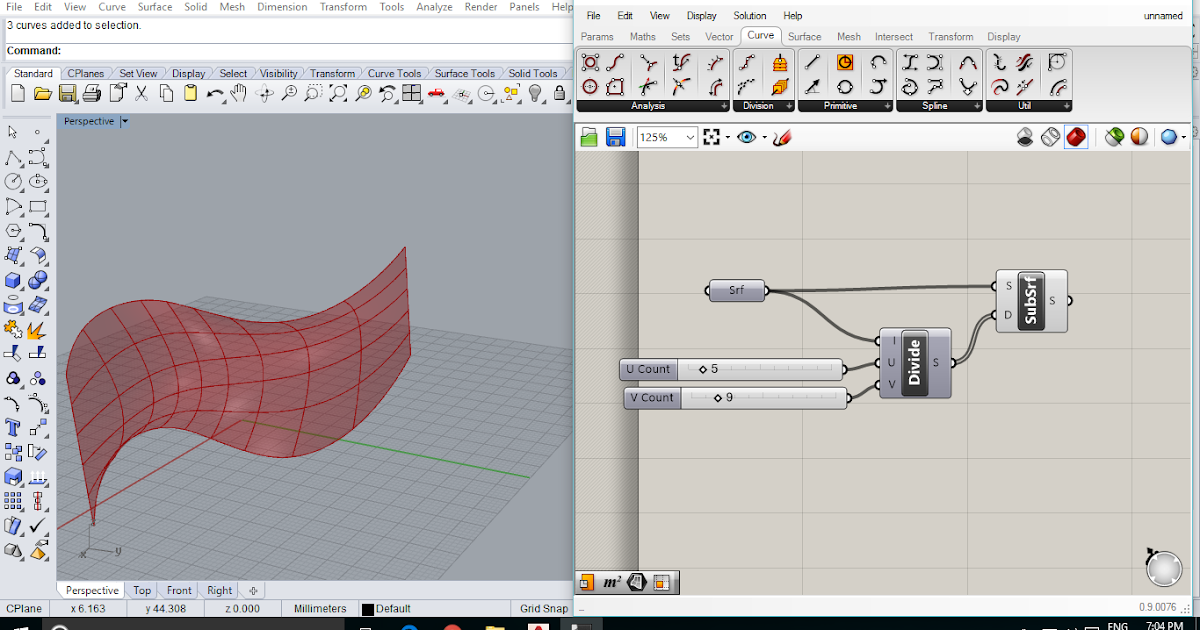Screen dimensions: 1200x630
Task: Select the sketch pencil tool on the canvas toolbar
Action: tap(783, 137)
